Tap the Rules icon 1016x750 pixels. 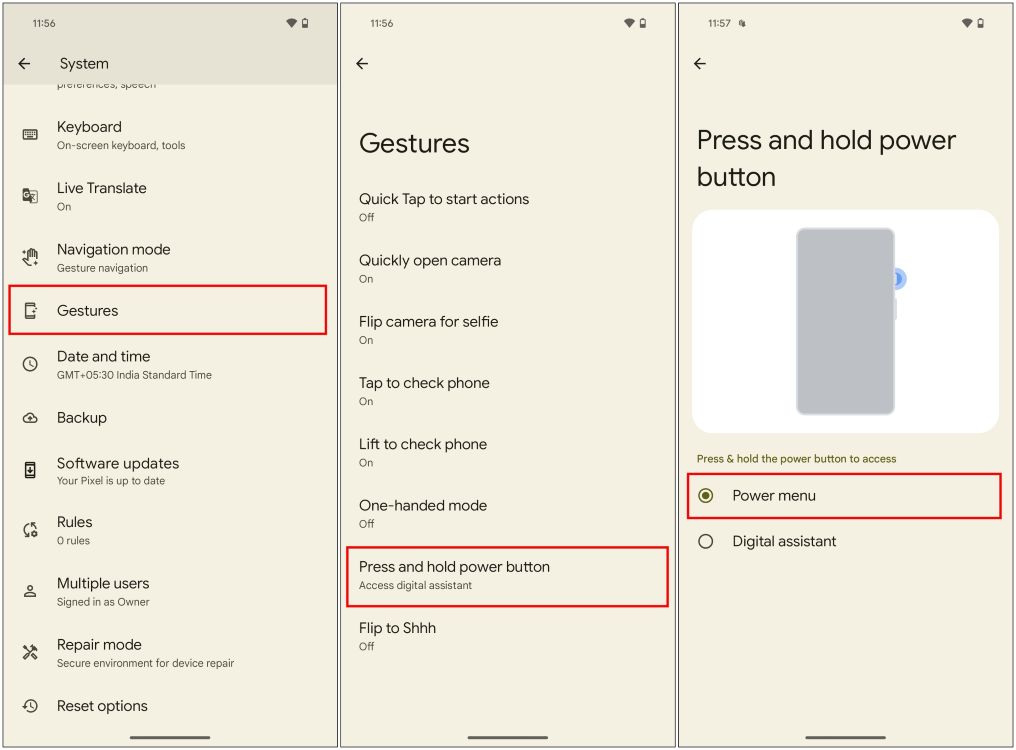pos(30,530)
